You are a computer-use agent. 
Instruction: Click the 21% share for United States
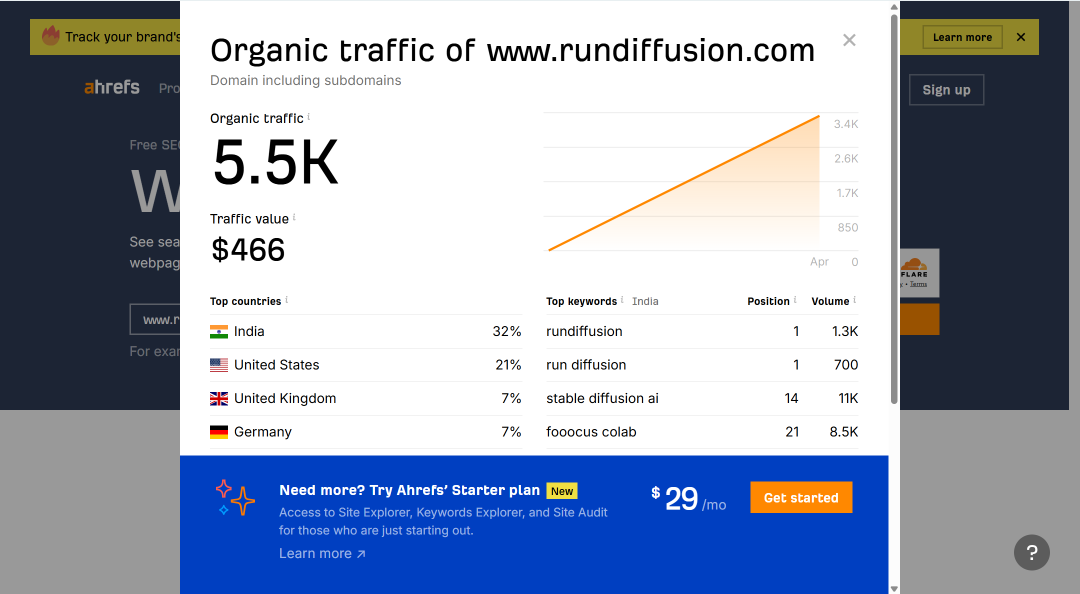508,365
